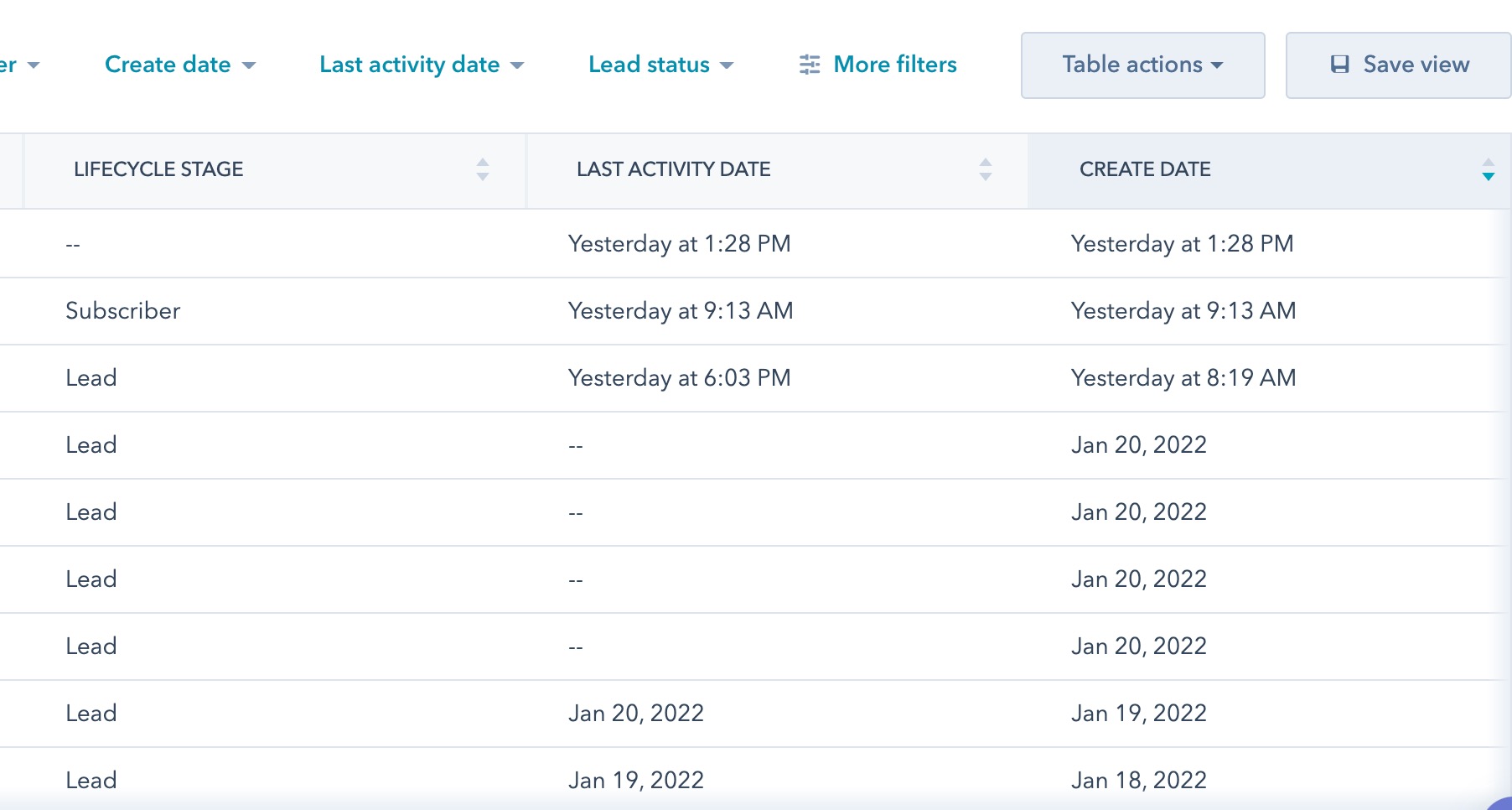Open More filters panel
The image size is (1512, 810).
pos(894,65)
